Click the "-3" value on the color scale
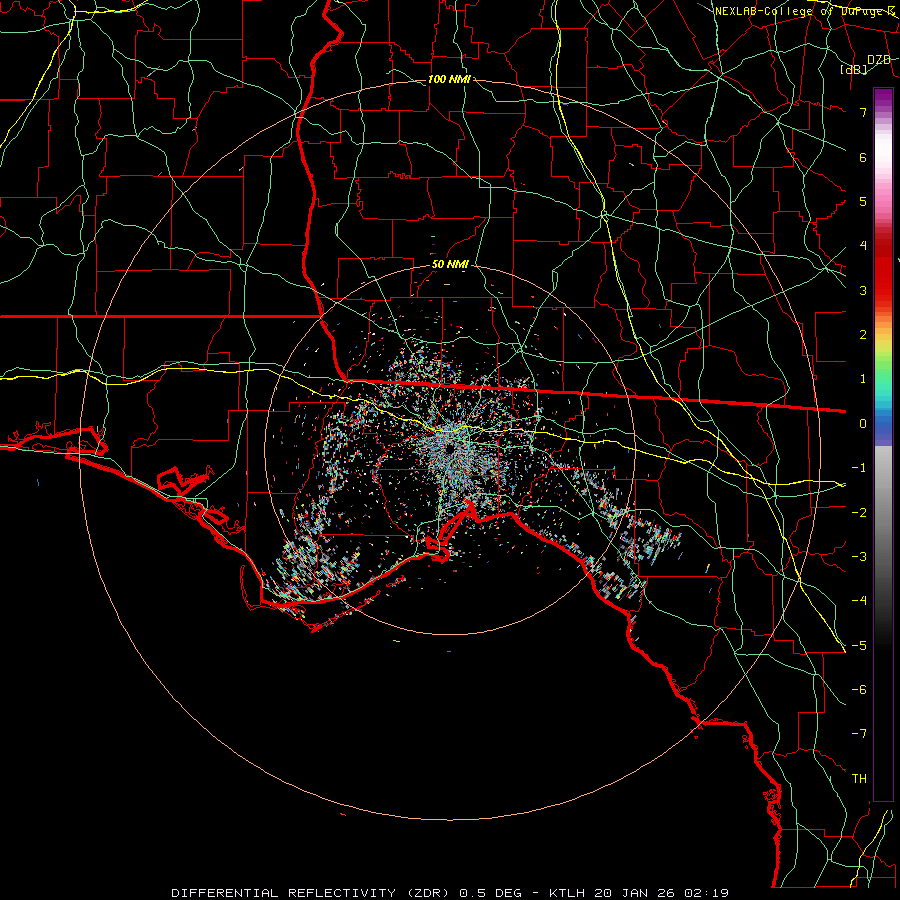 (x=859, y=557)
